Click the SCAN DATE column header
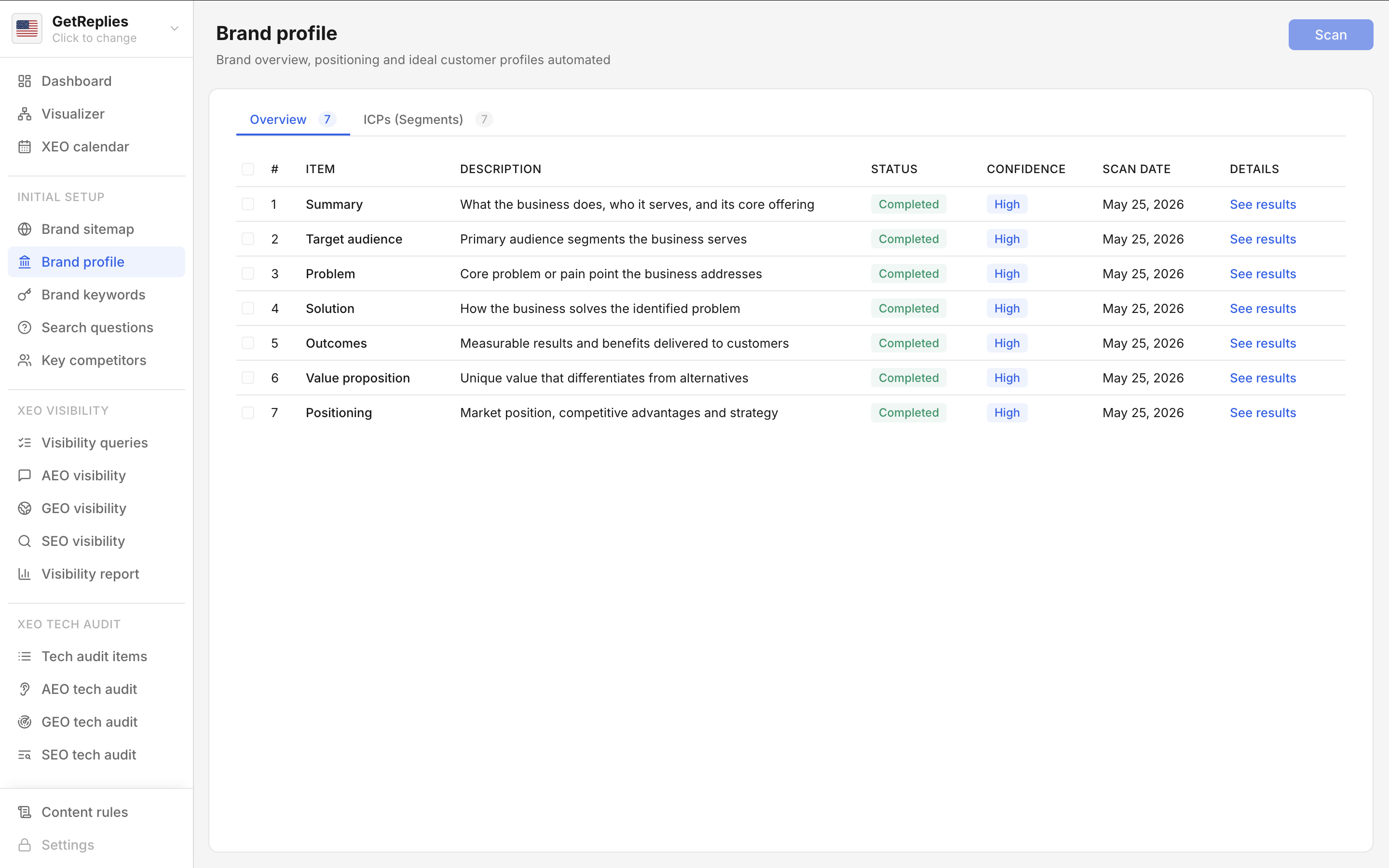The width and height of the screenshot is (1389, 868). click(1136, 169)
